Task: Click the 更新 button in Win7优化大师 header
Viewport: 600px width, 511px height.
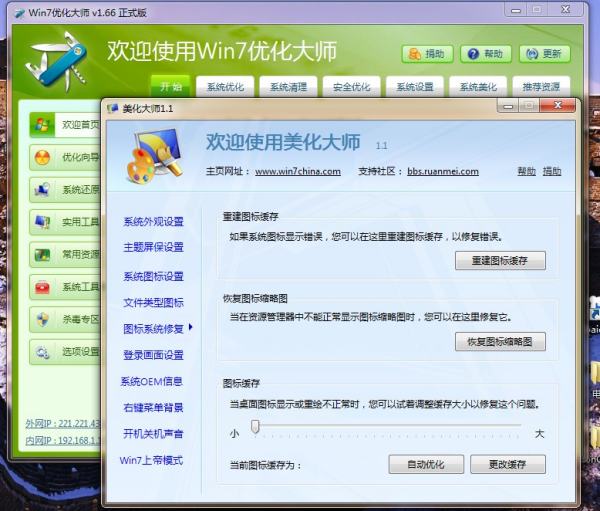Action: click(x=545, y=54)
